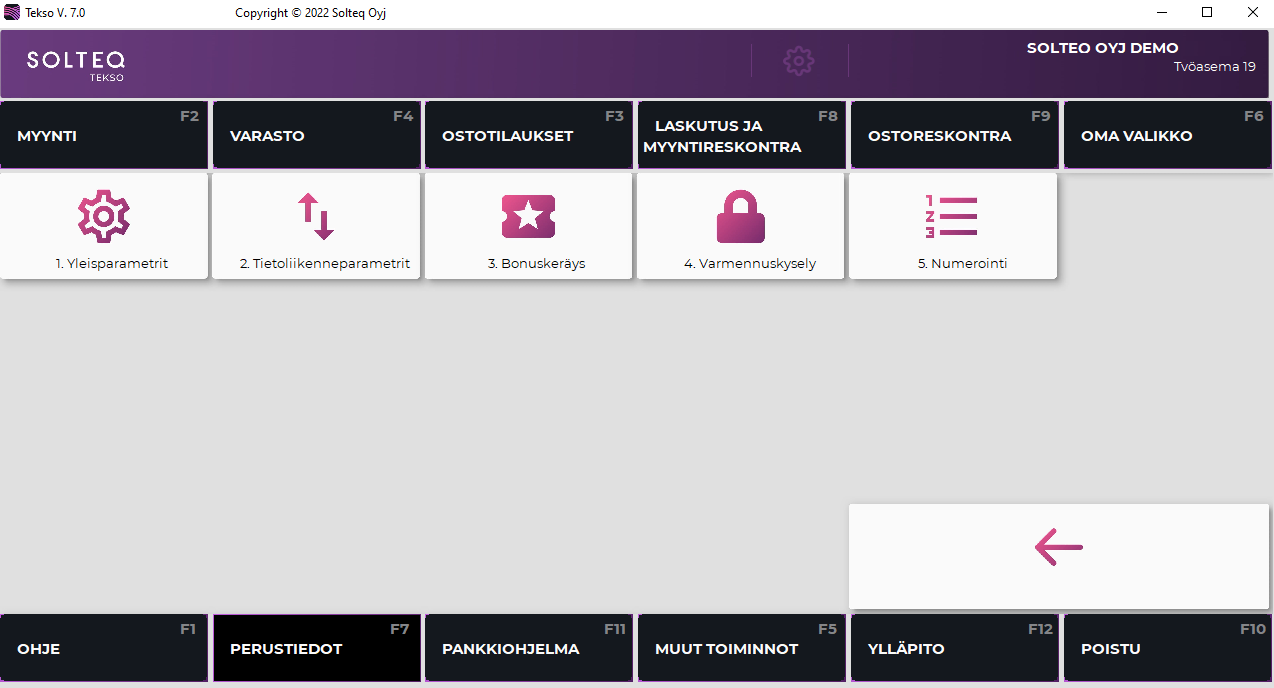Image resolution: width=1274 pixels, height=688 pixels.
Task: Open Yleisparametrit gear icon tile
Action: pyautogui.click(x=104, y=217)
